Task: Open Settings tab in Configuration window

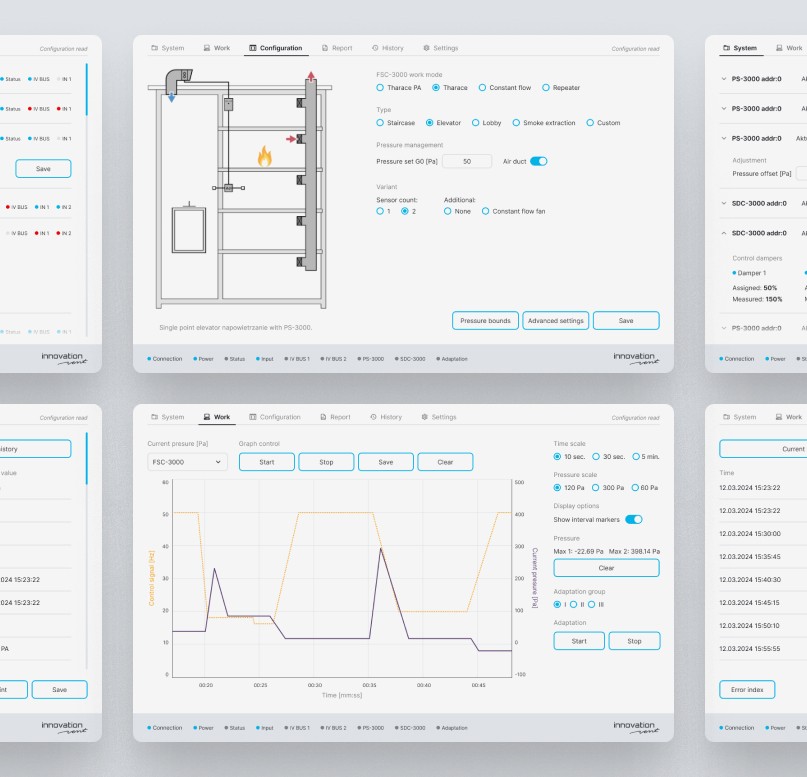Action: [441, 48]
